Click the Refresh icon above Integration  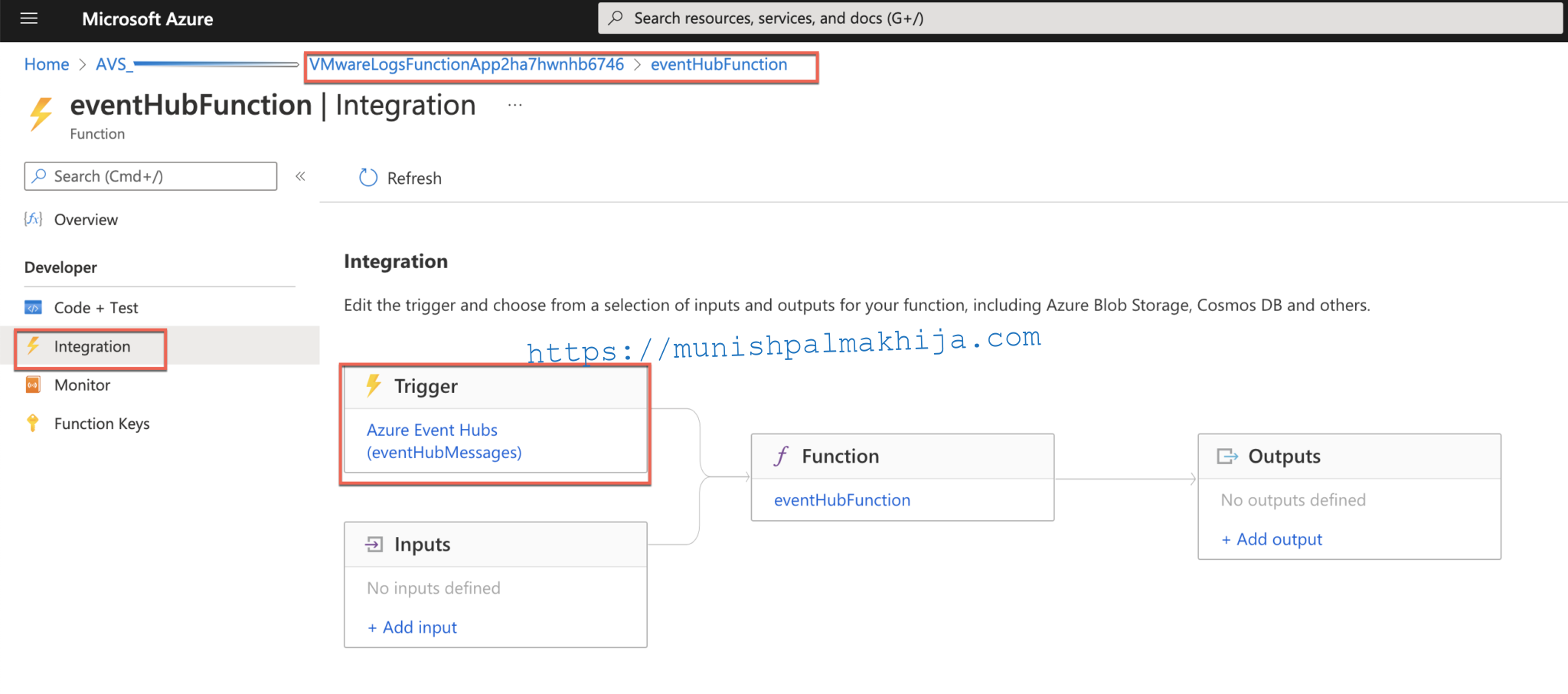coord(368,177)
